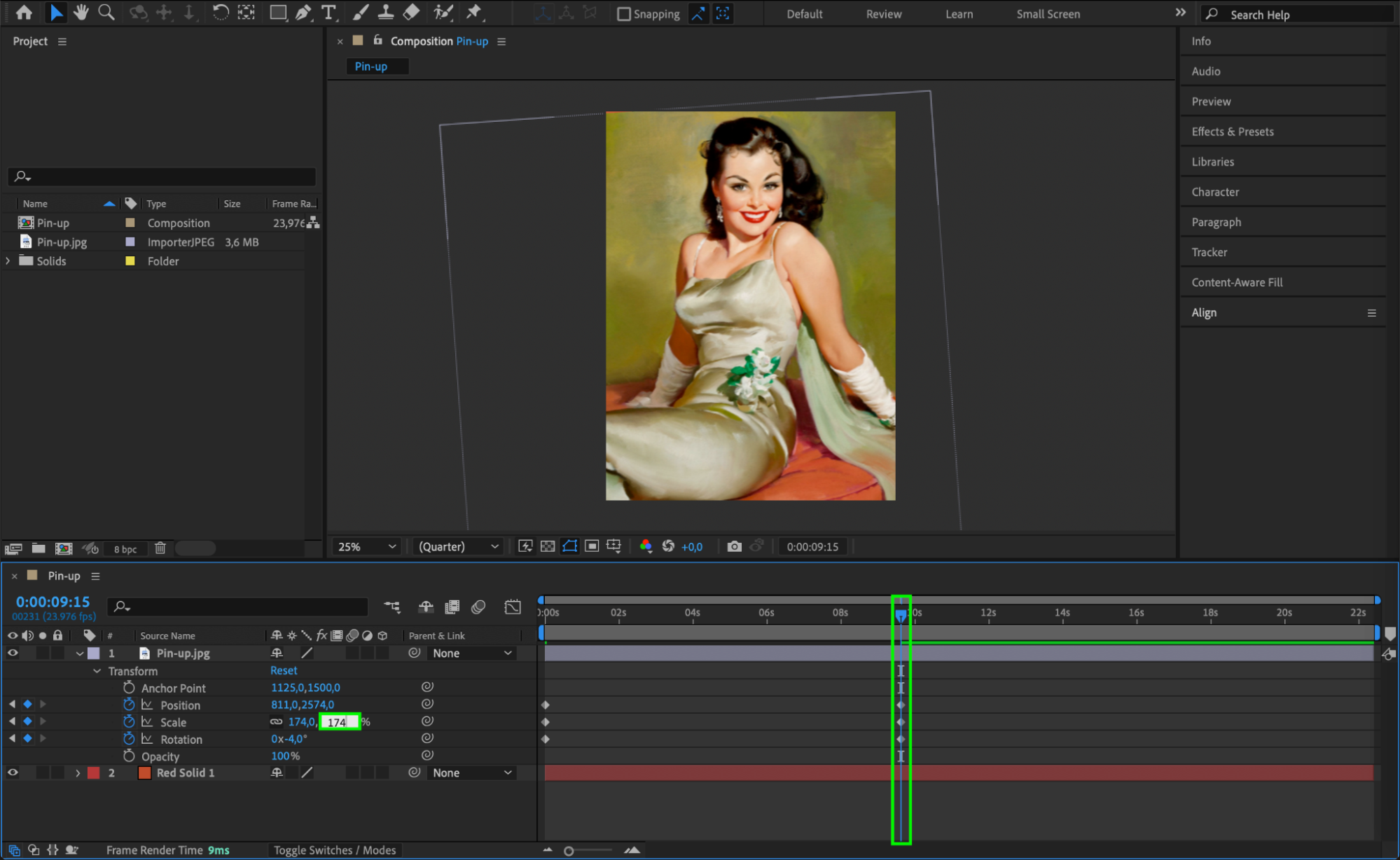The image size is (1400, 860).
Task: Select the Pen tool
Action: [x=303, y=12]
